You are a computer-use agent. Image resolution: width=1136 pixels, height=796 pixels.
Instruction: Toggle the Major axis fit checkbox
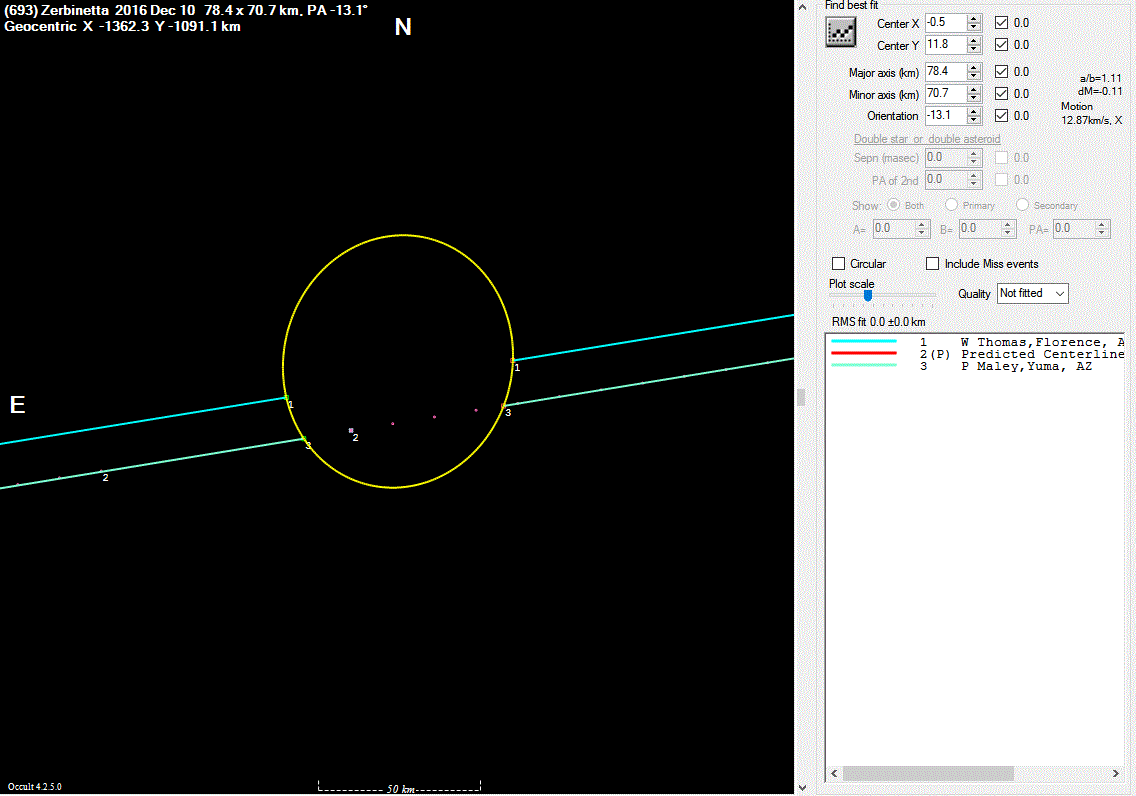click(1001, 72)
